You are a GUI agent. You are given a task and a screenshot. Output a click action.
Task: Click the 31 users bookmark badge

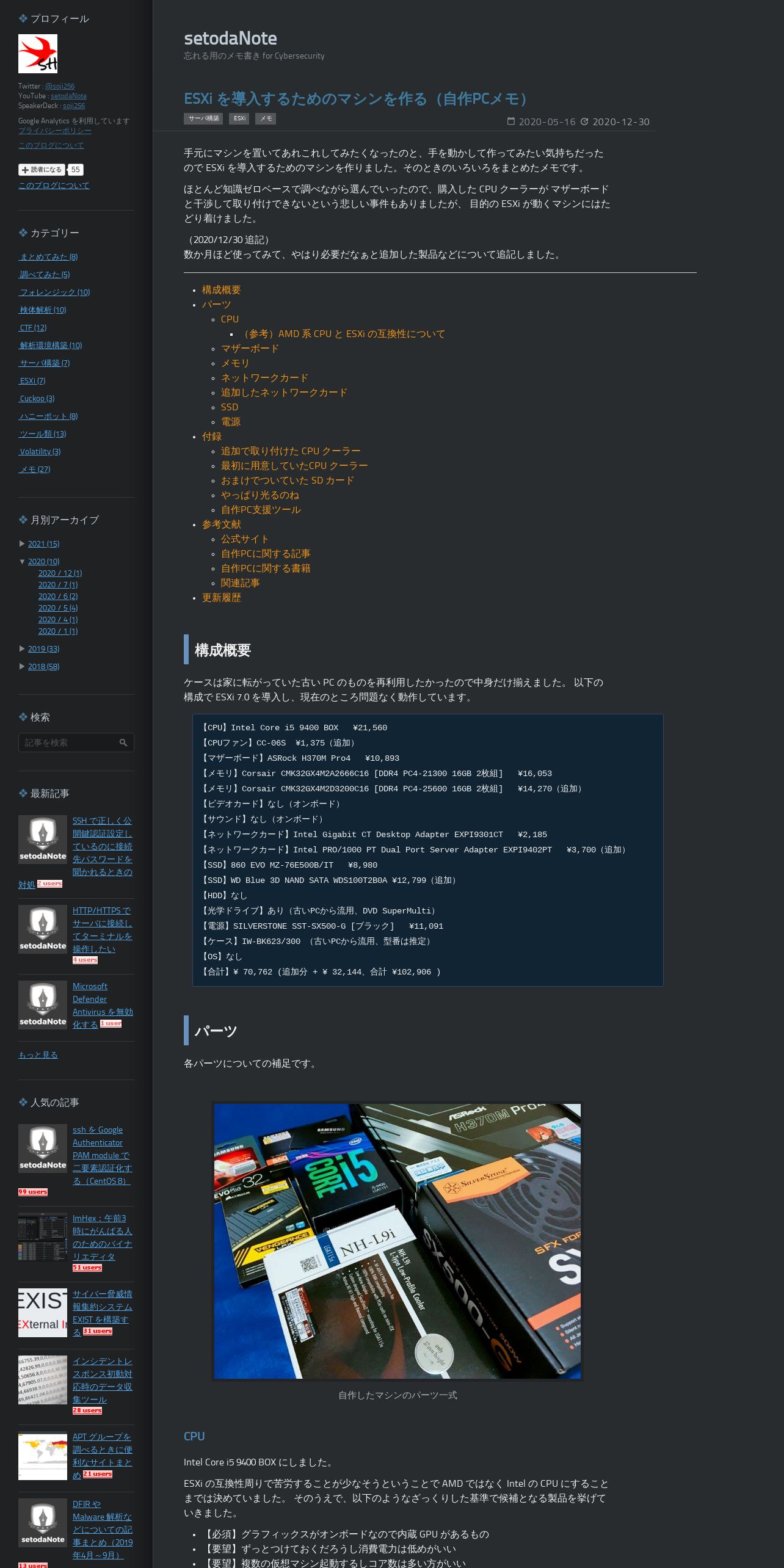pyautogui.click(x=98, y=1330)
